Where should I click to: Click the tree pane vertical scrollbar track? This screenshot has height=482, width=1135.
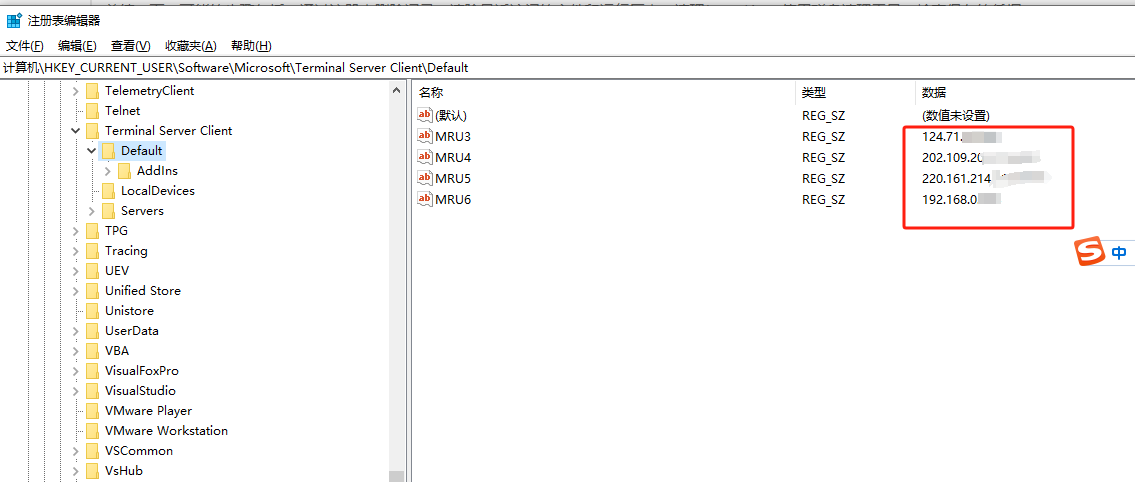[x=396, y=284]
